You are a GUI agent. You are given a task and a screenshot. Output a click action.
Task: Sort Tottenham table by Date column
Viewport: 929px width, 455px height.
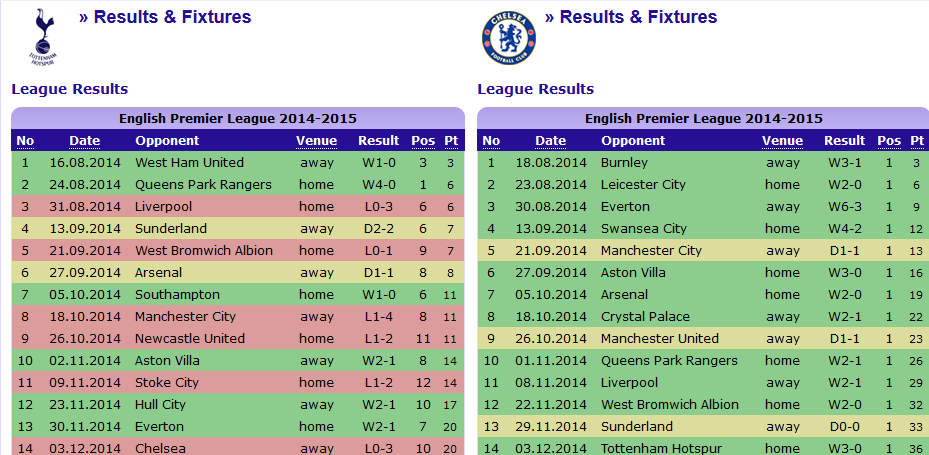click(x=85, y=141)
